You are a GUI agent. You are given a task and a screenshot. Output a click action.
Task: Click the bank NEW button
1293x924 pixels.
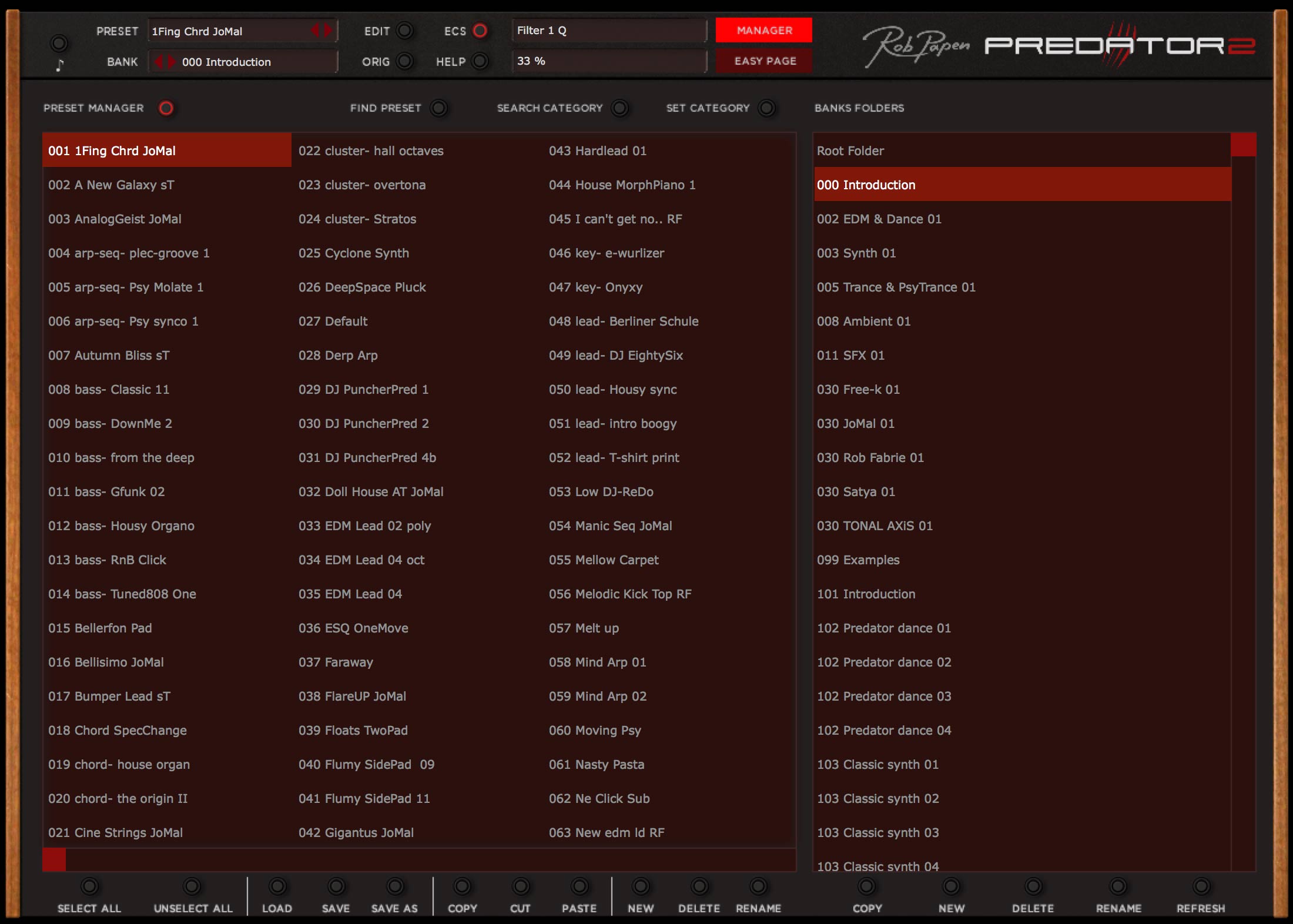pyautogui.click(x=952, y=886)
